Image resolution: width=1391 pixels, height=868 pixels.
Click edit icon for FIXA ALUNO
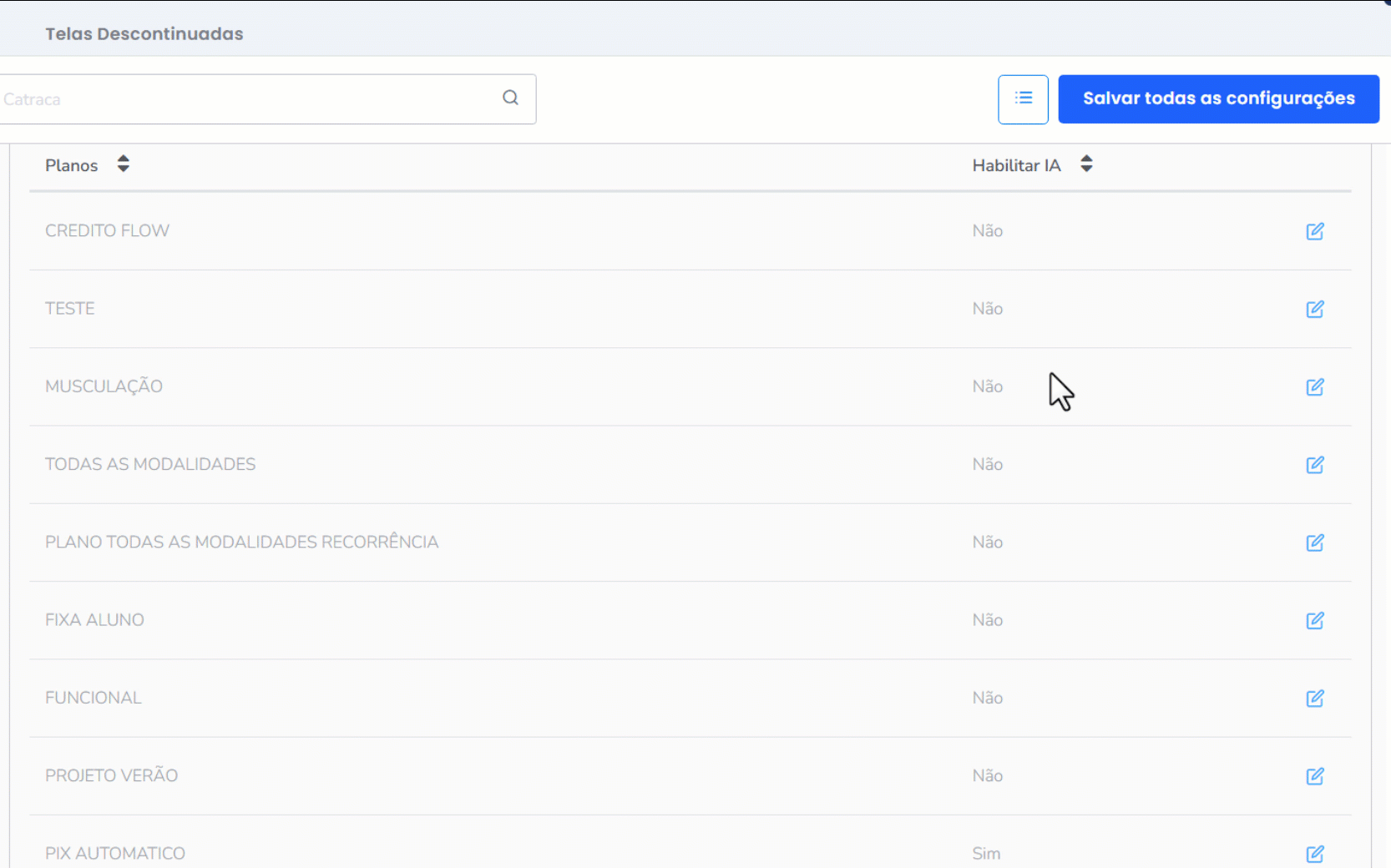(x=1314, y=620)
